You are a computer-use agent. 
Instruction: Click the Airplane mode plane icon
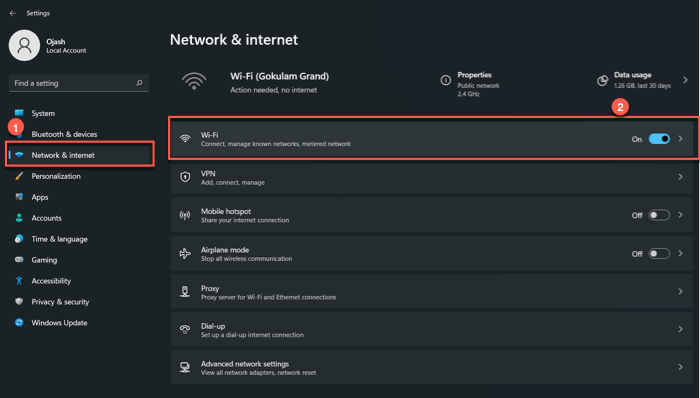click(x=185, y=254)
